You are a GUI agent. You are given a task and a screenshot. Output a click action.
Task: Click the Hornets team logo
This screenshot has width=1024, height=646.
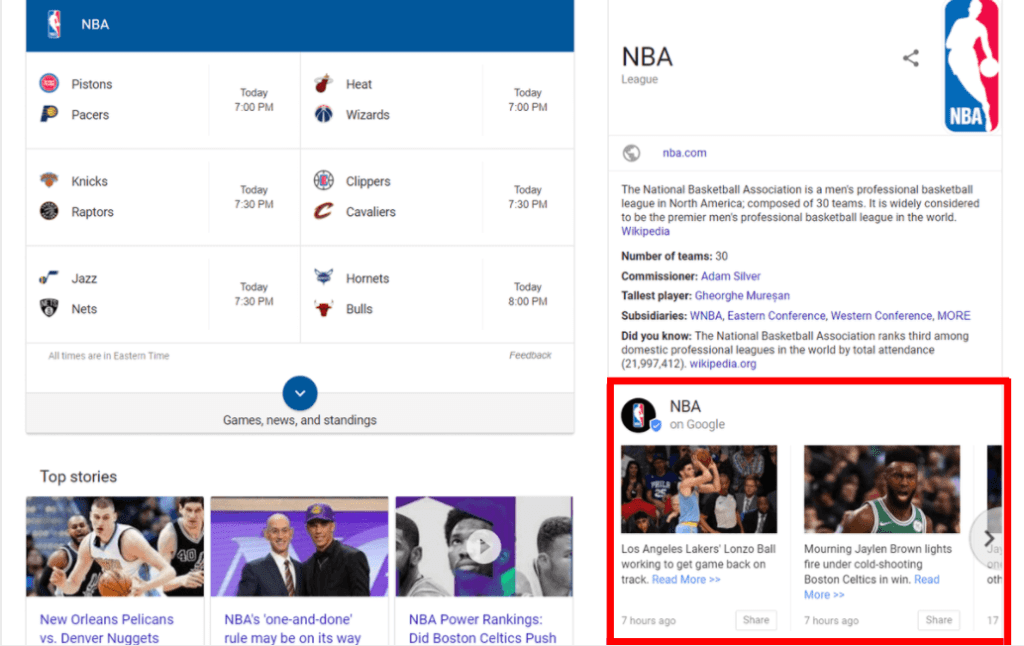coord(323,277)
